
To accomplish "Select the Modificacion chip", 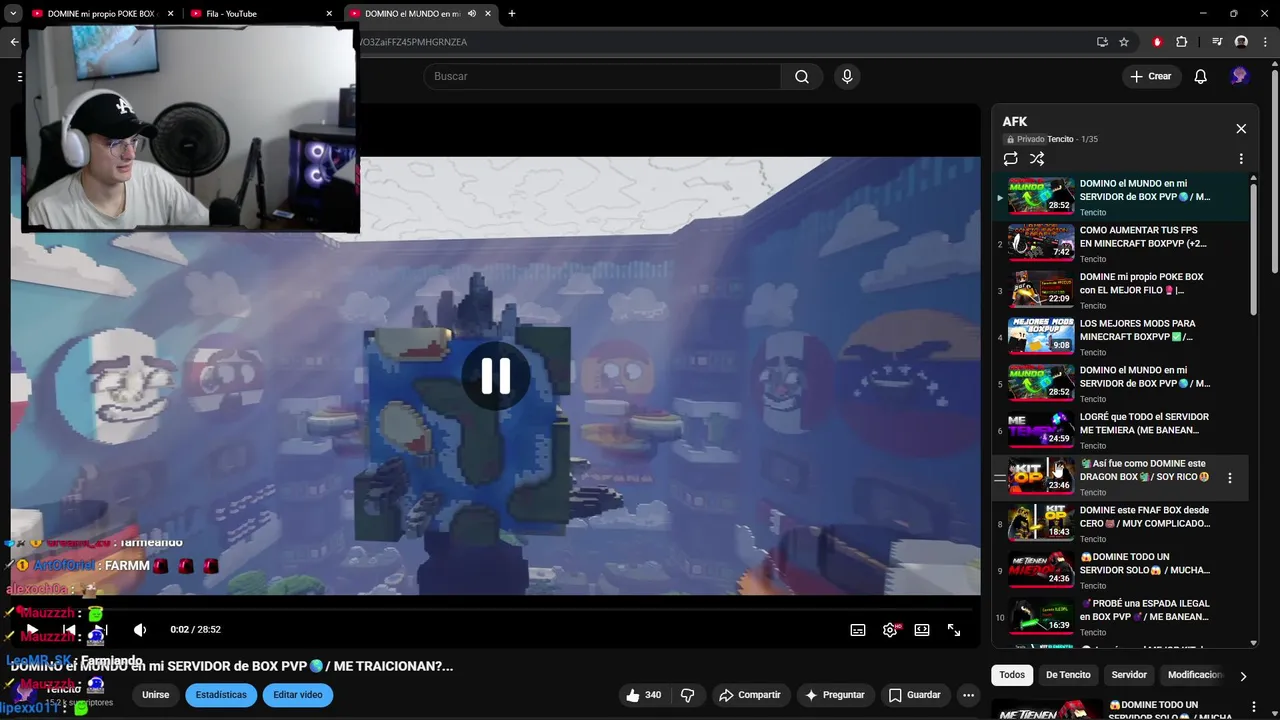I will click(1195, 675).
